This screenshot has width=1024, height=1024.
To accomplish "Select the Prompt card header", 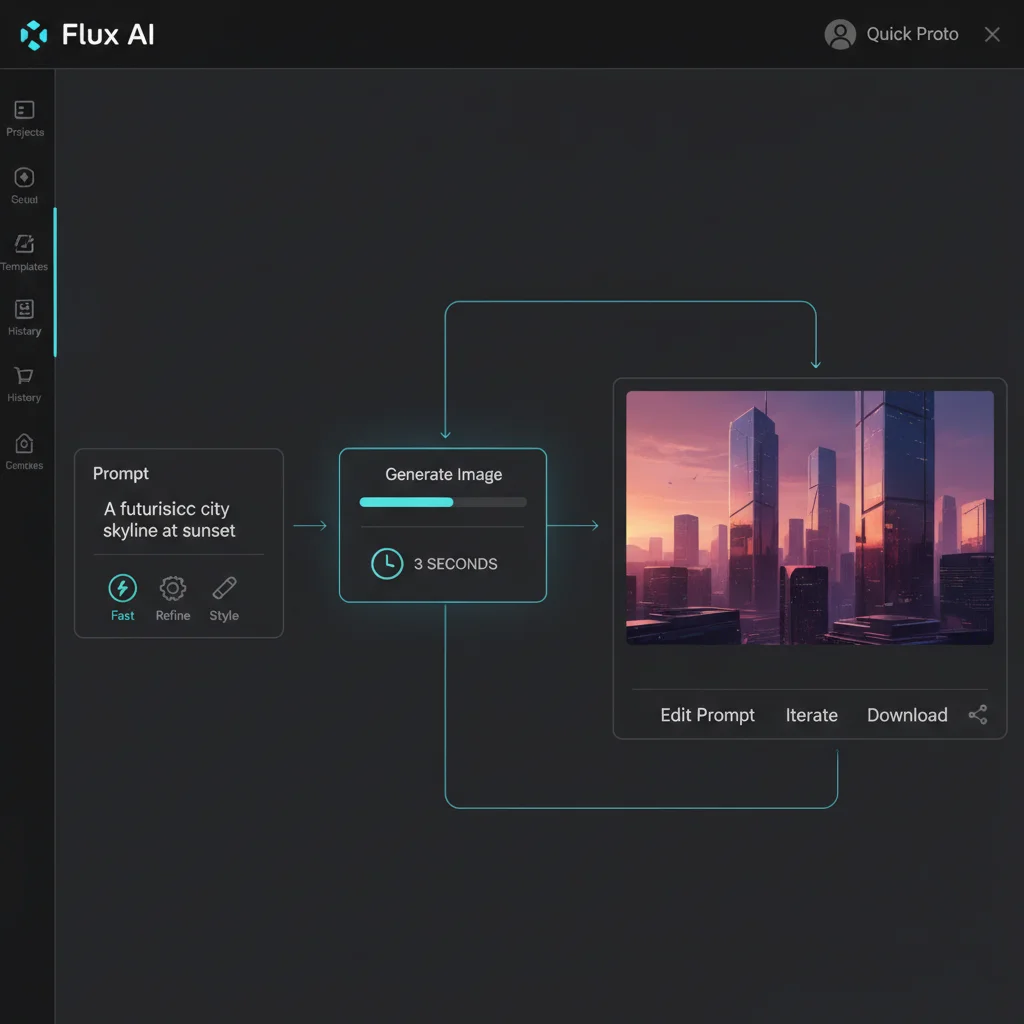I will pyautogui.click(x=120, y=473).
